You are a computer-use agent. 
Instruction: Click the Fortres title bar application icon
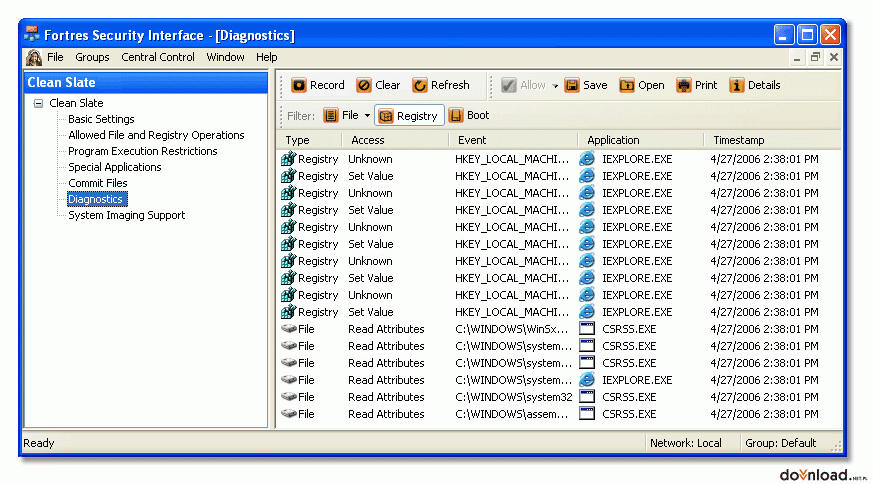pyautogui.click(x=32, y=35)
